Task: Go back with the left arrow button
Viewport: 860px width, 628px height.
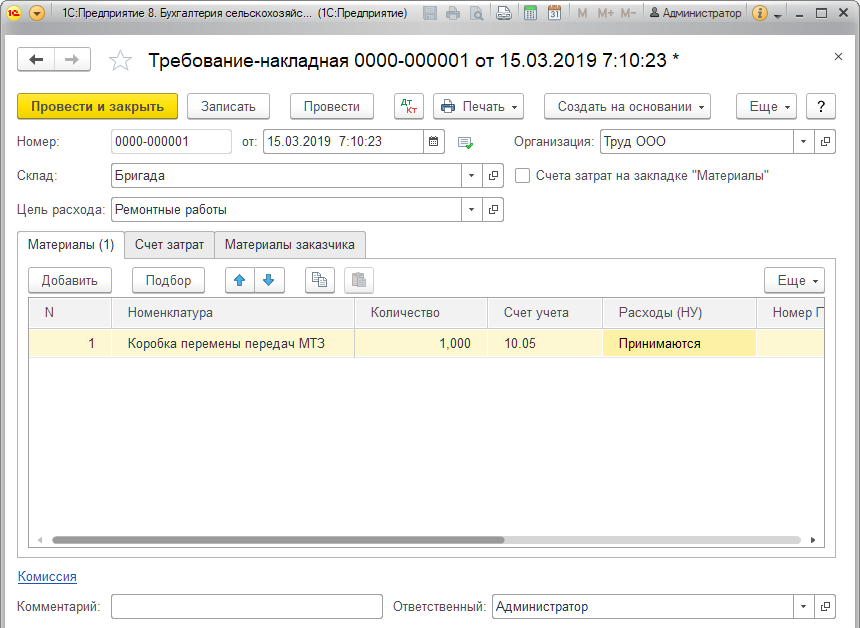Action: click(36, 60)
